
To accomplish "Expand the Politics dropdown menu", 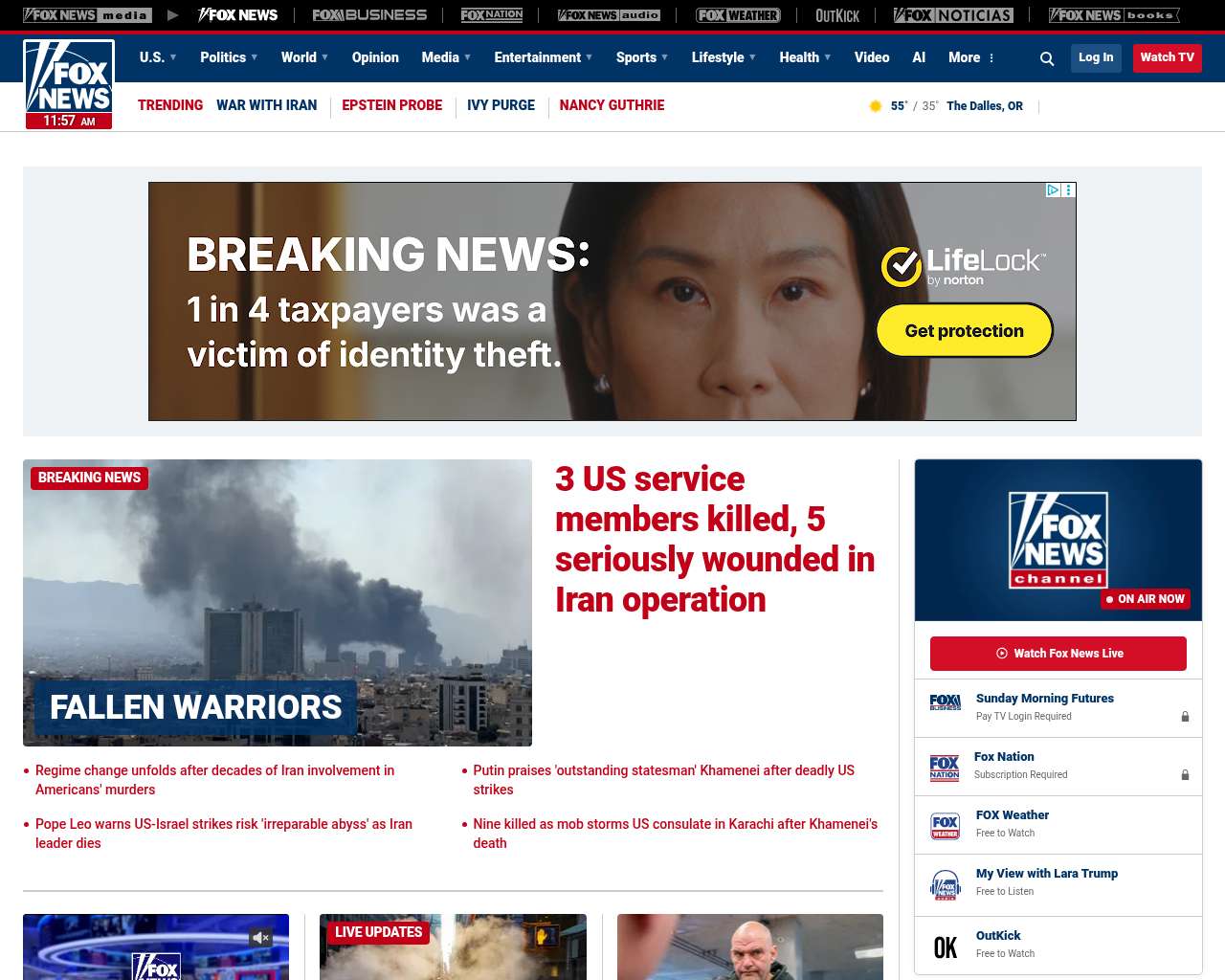I will click(229, 57).
